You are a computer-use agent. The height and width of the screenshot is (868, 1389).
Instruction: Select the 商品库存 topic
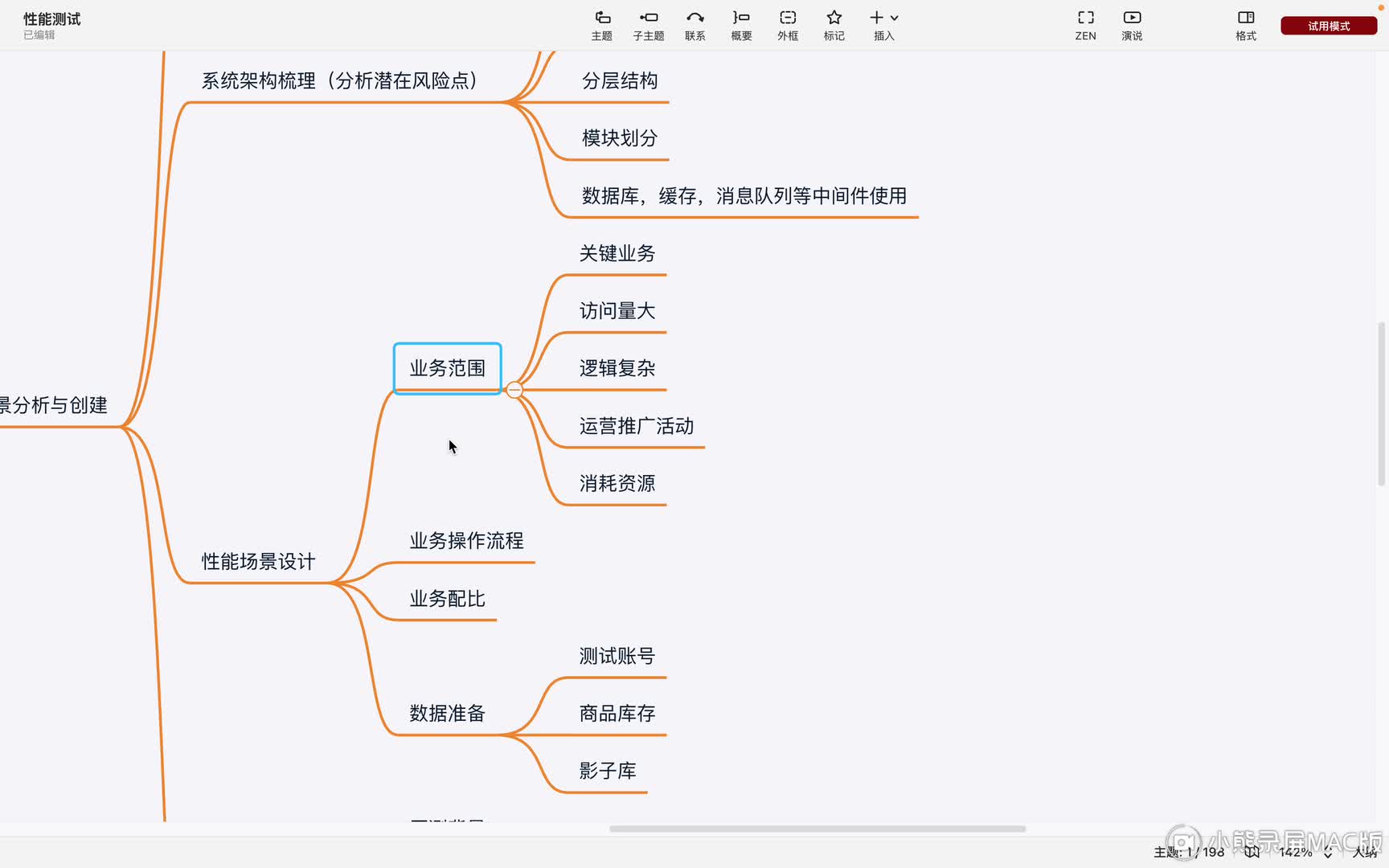[x=617, y=714]
